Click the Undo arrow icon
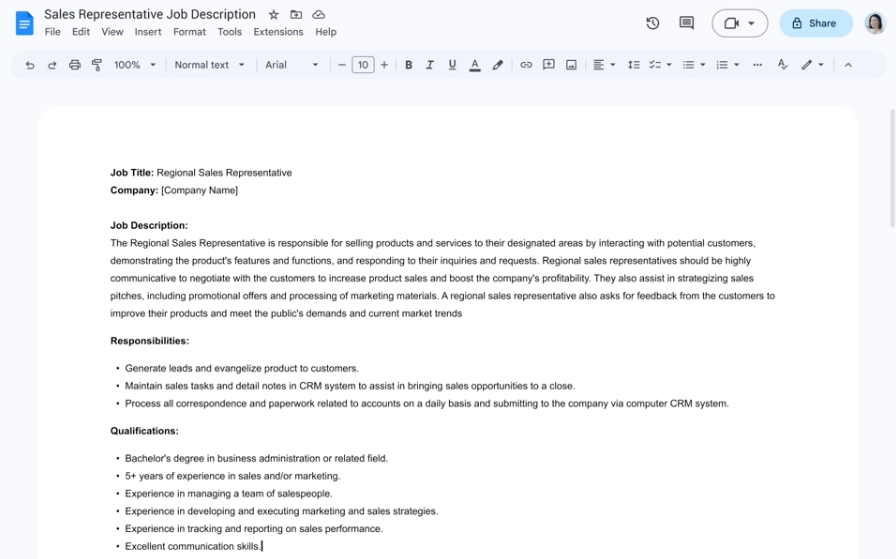This screenshot has width=896, height=559. [x=30, y=65]
